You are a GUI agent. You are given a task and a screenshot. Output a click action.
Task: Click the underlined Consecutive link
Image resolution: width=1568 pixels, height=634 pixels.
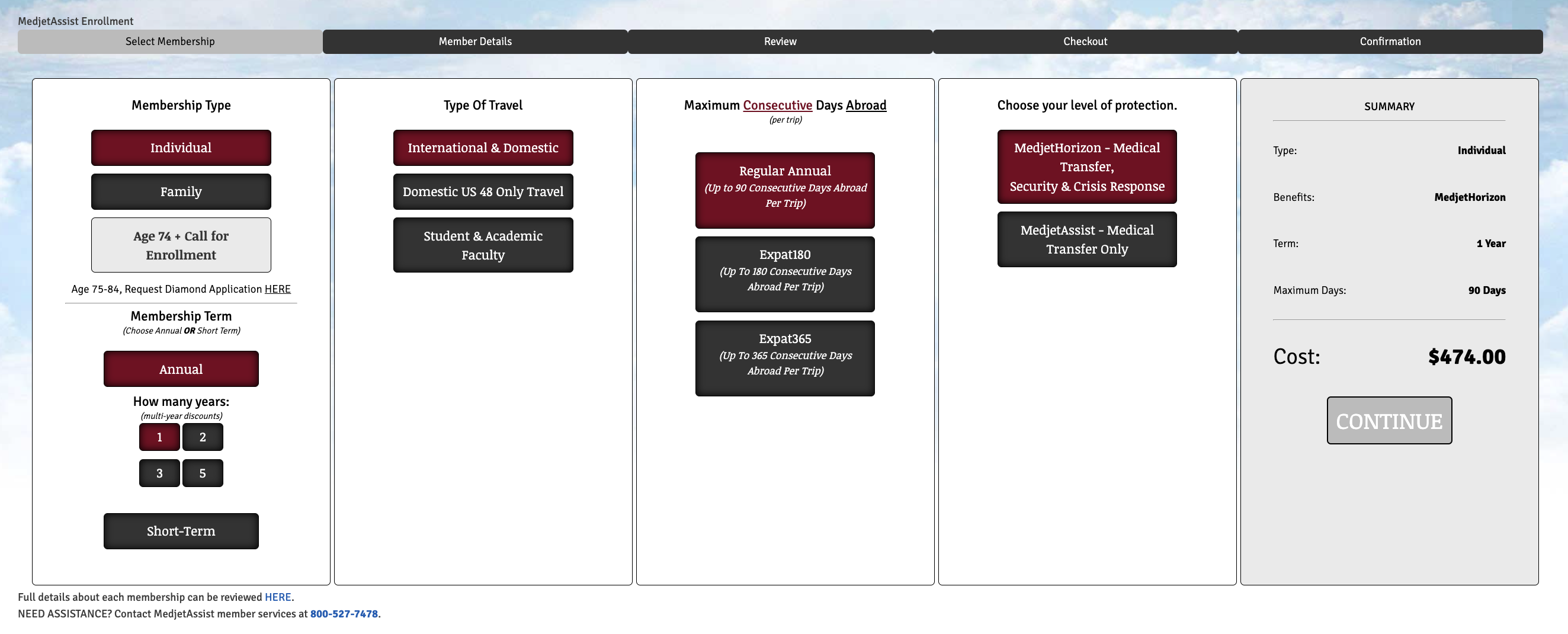pyautogui.click(x=777, y=105)
